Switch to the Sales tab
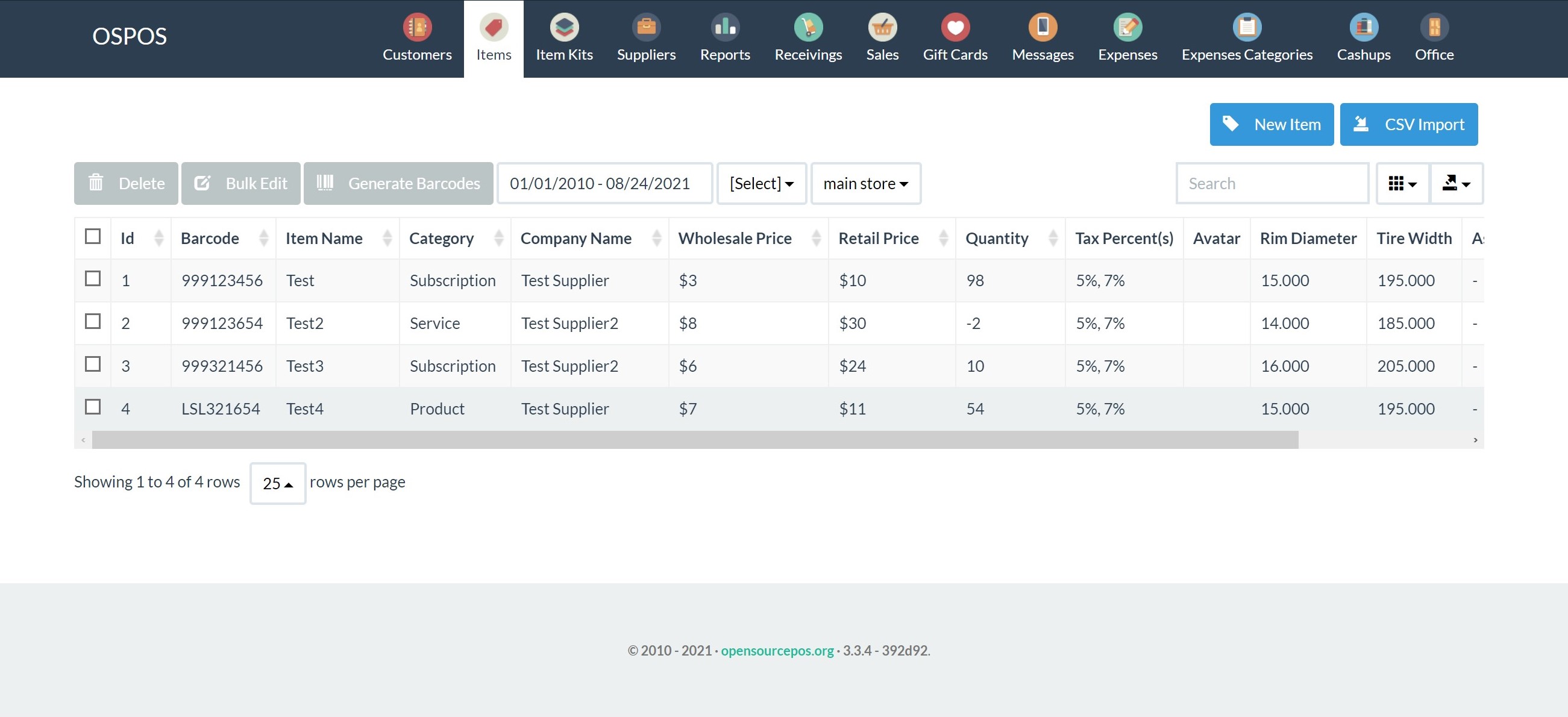1568x717 pixels. tap(882, 39)
